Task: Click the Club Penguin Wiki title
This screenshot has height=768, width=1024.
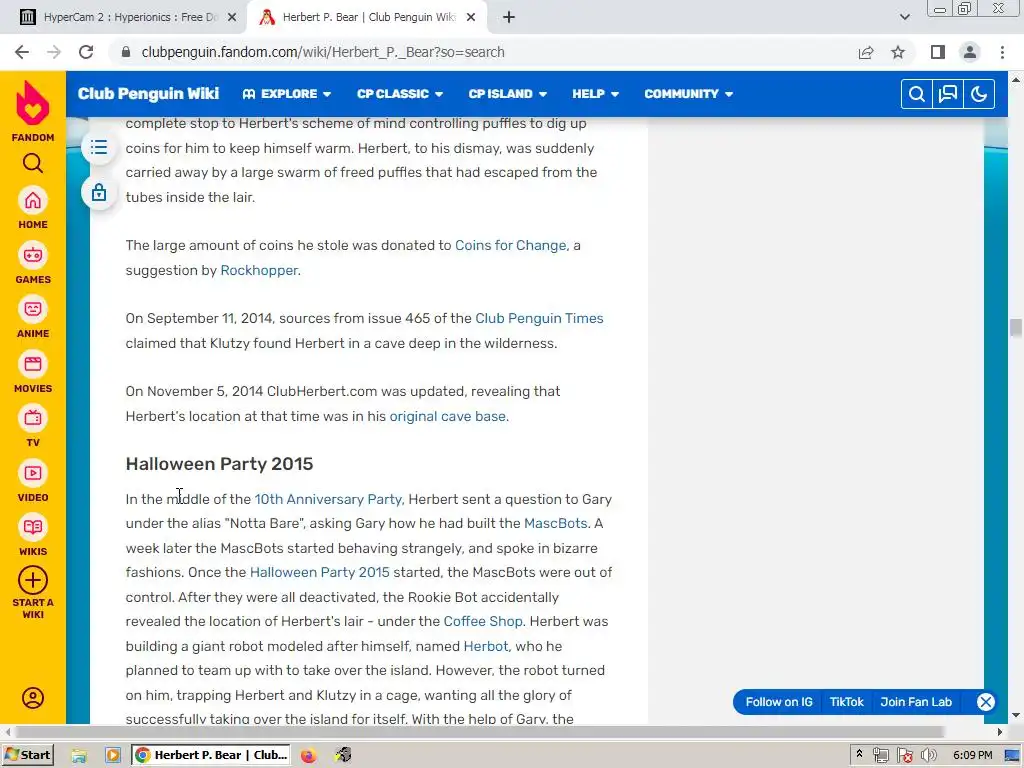Action: click(x=148, y=94)
